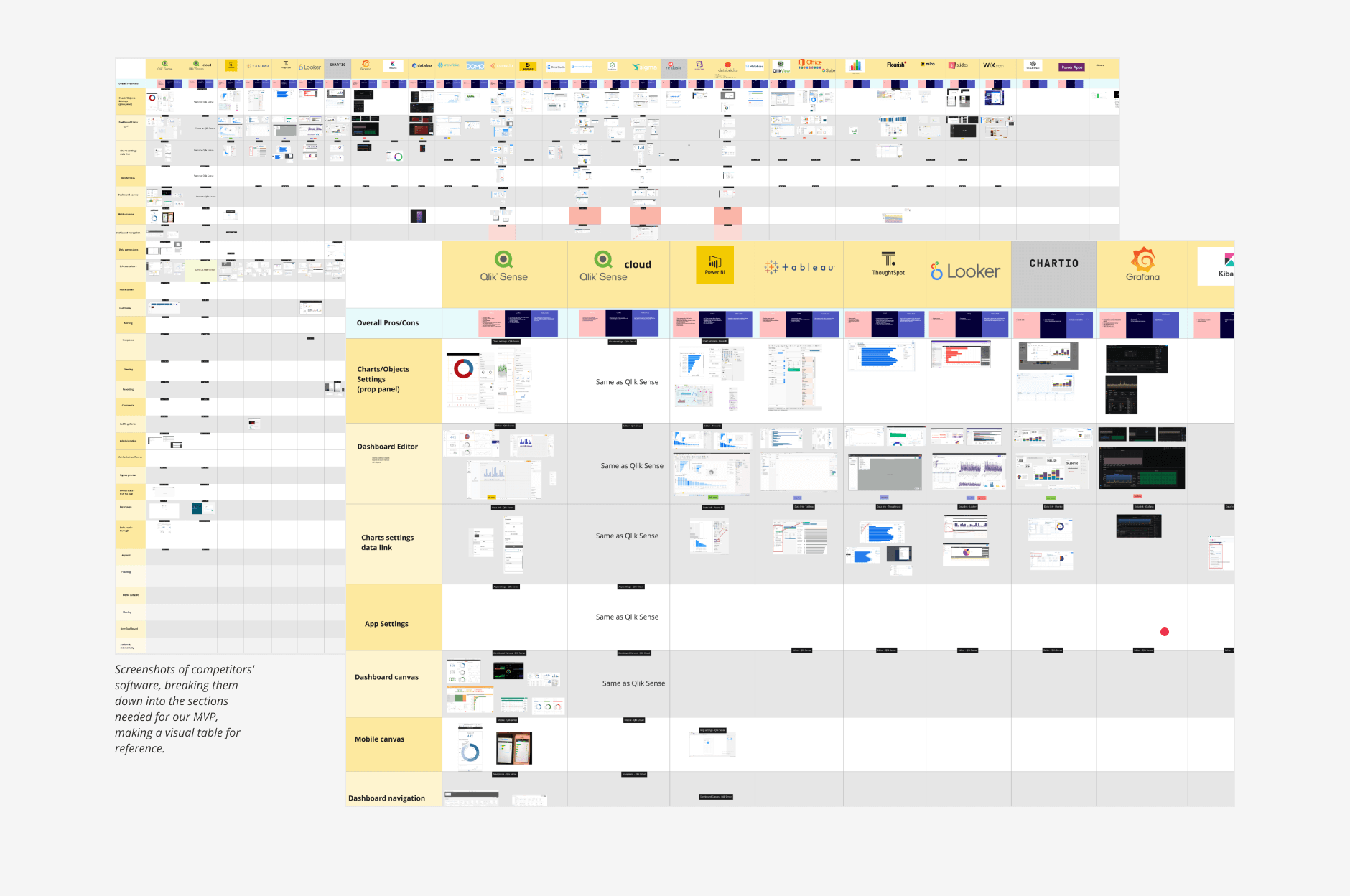The height and width of the screenshot is (896, 1350).
Task: Click the 'Overall Pros/Cons' row label
Action: pyautogui.click(x=388, y=323)
